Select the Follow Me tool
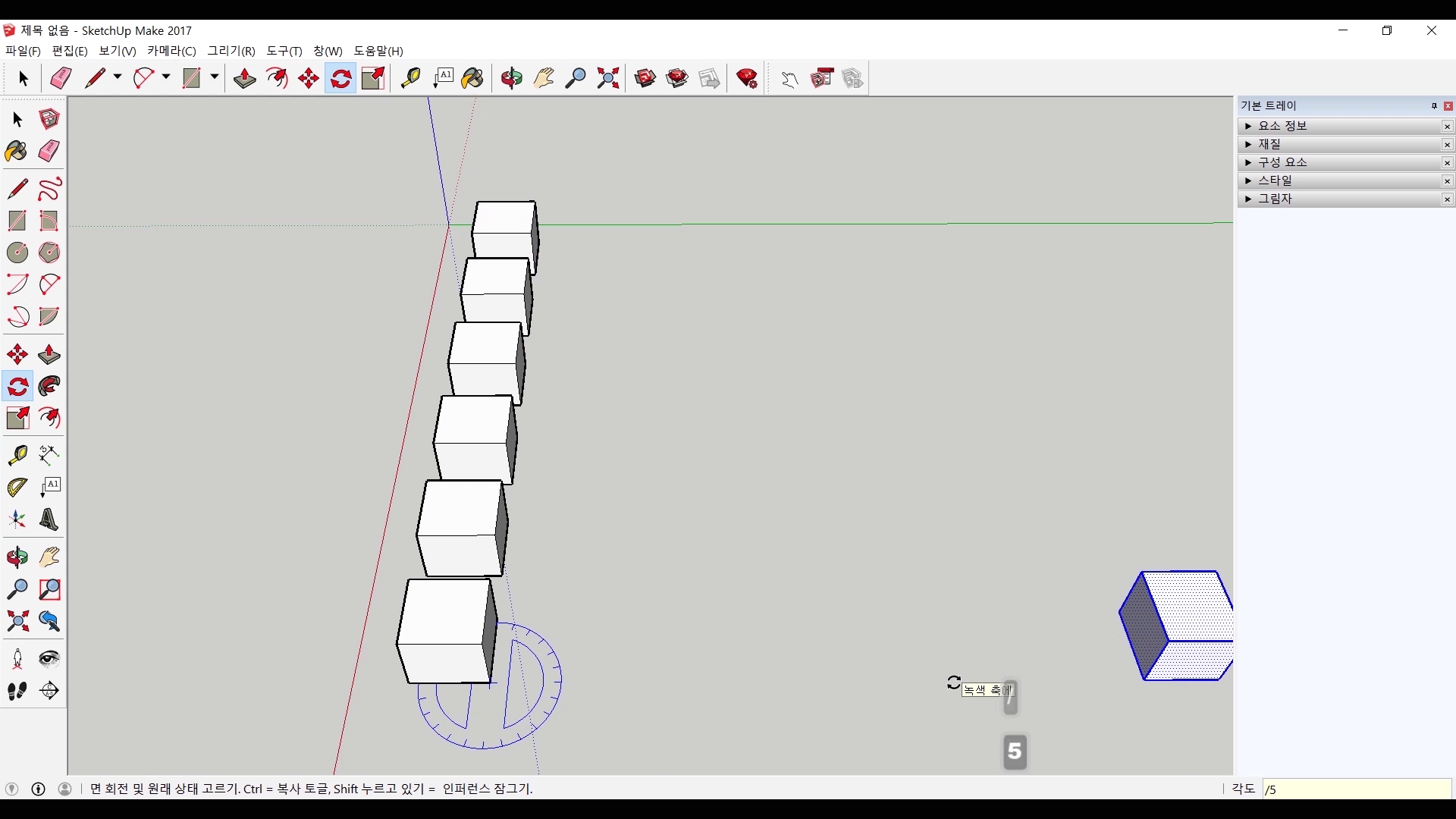The width and height of the screenshot is (1456, 819). coord(49,387)
